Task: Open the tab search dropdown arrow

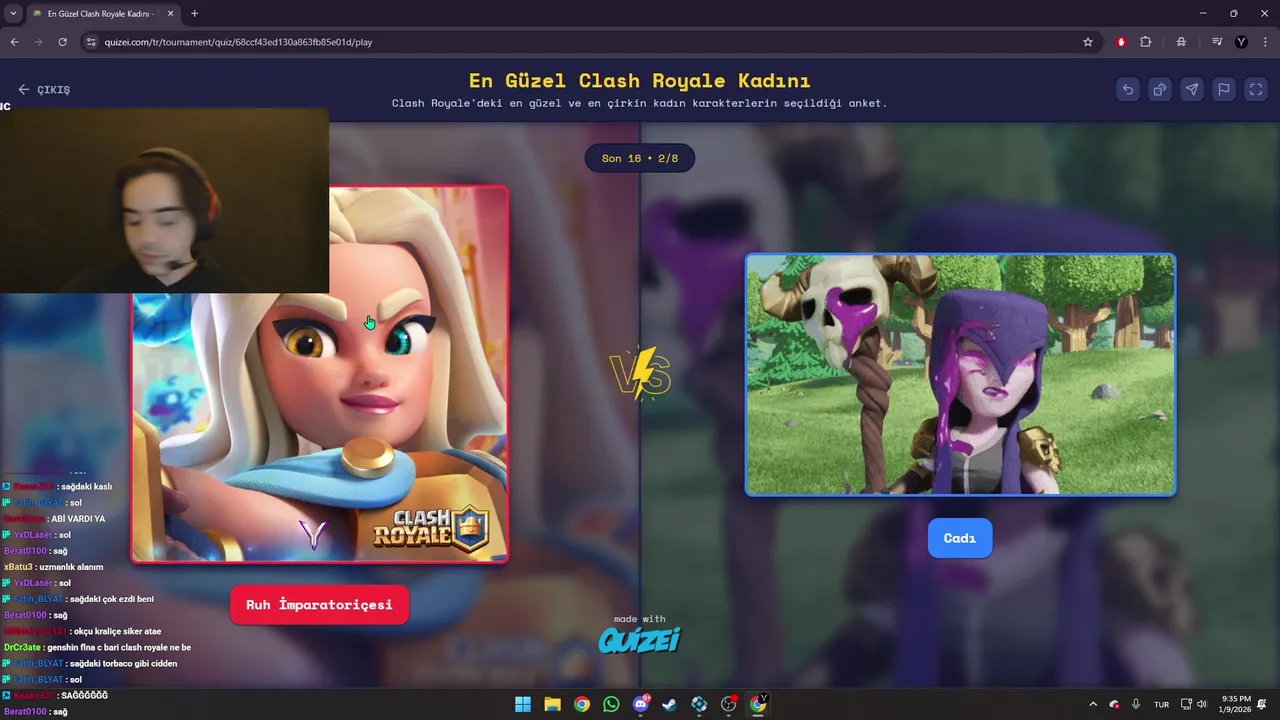Action: pos(13,13)
